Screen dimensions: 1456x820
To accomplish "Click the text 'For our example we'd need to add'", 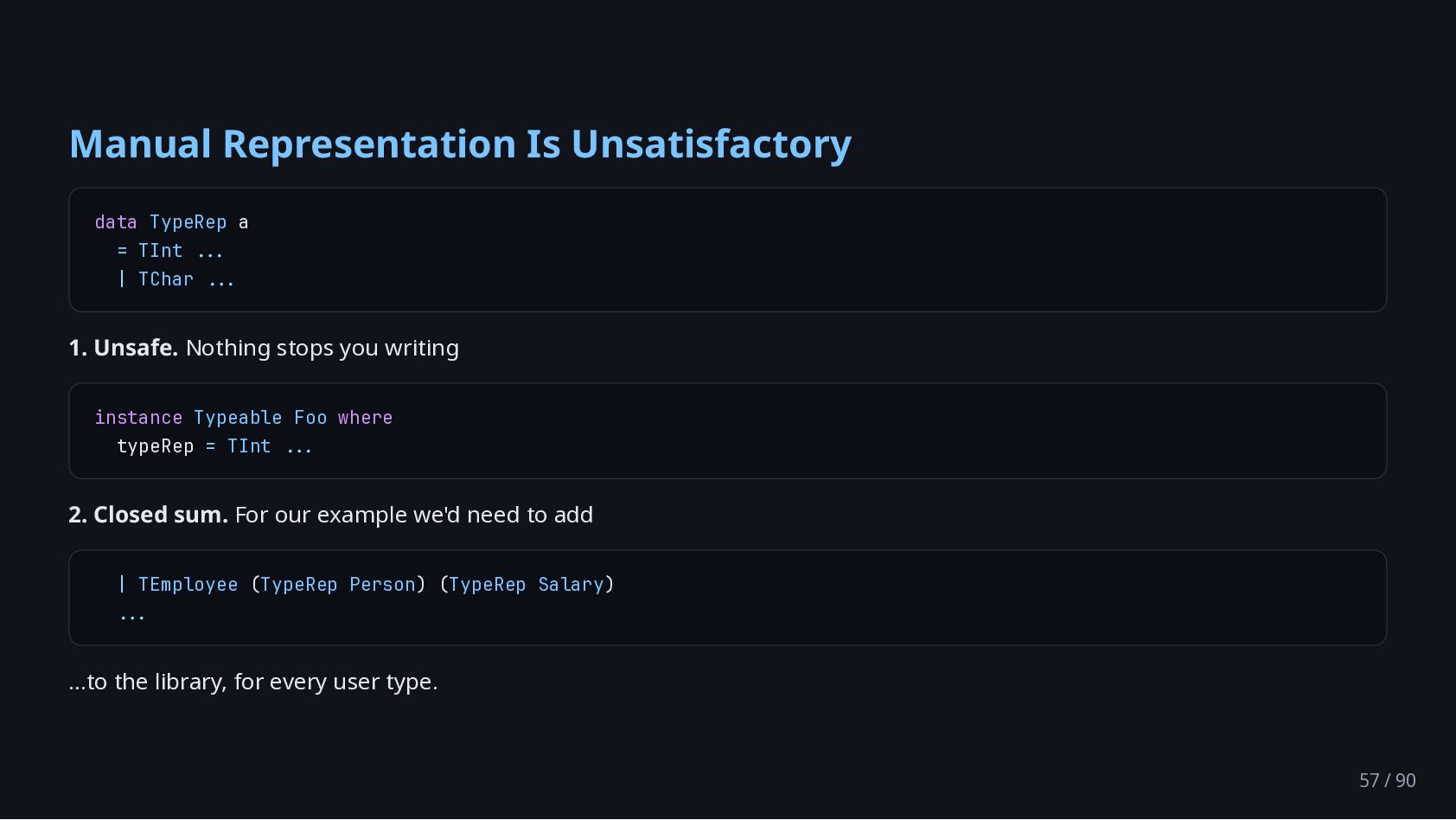I will (x=414, y=515).
